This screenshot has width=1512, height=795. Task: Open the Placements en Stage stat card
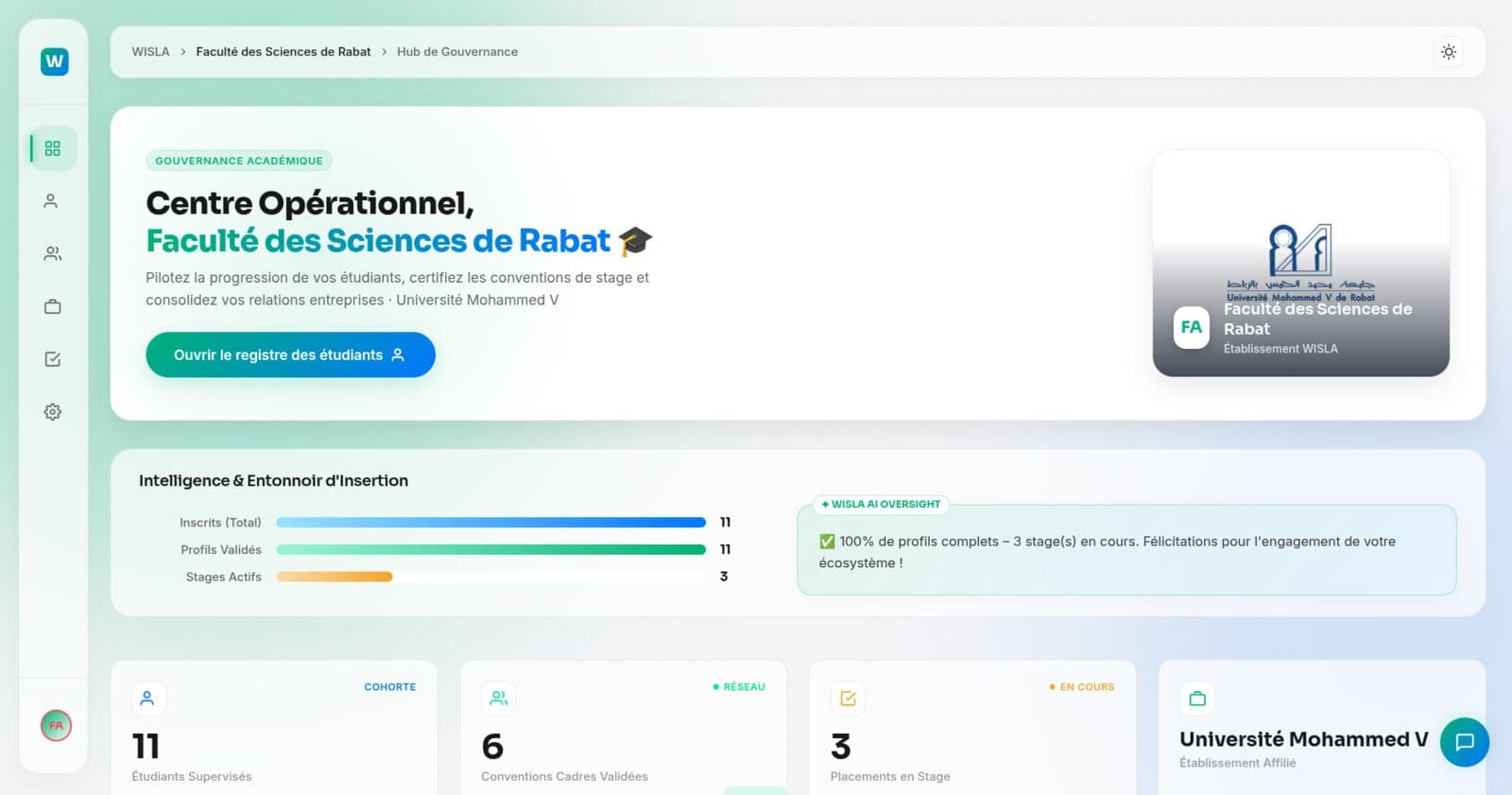coord(972,728)
